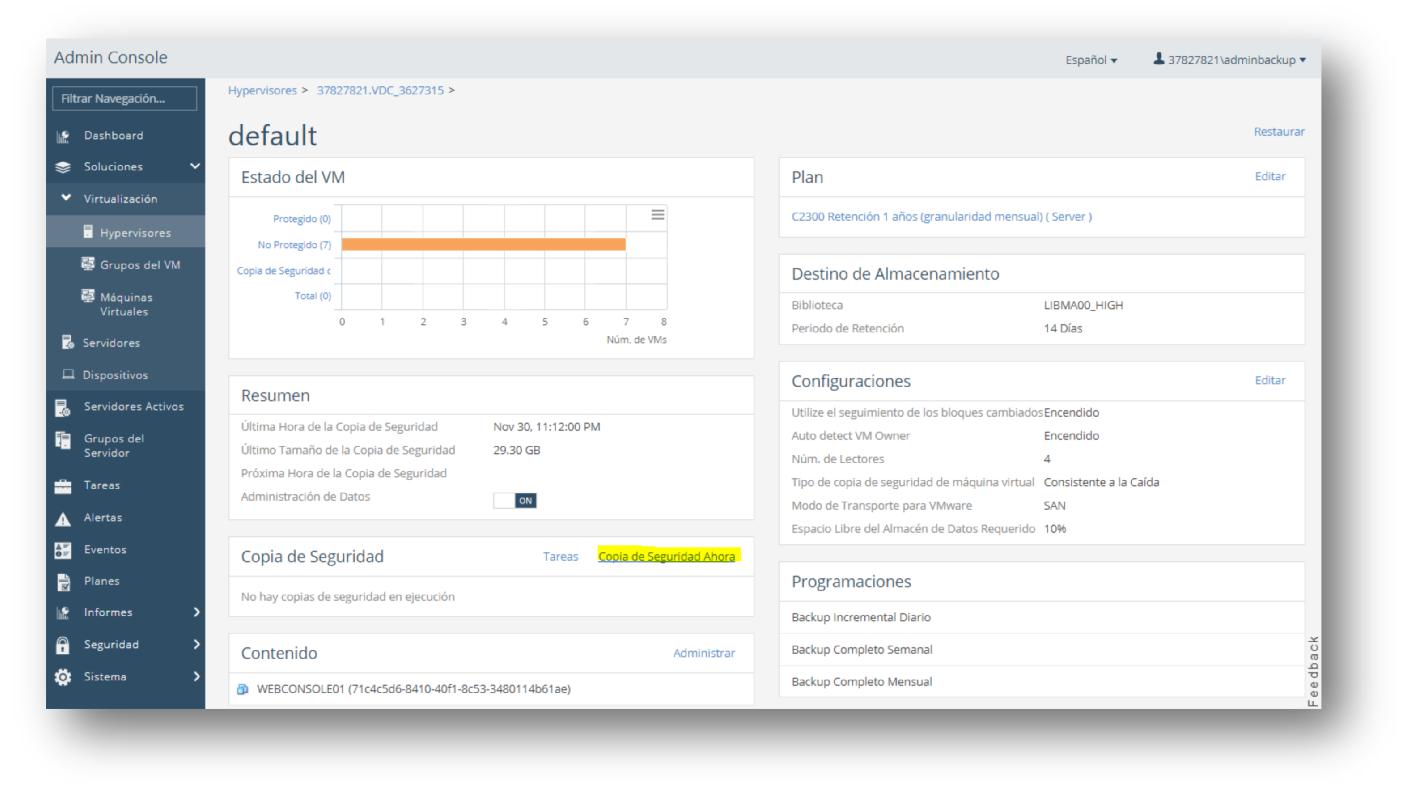Open the C2300 Retención 1 años plan link
1410x797 pixels.
point(941,216)
